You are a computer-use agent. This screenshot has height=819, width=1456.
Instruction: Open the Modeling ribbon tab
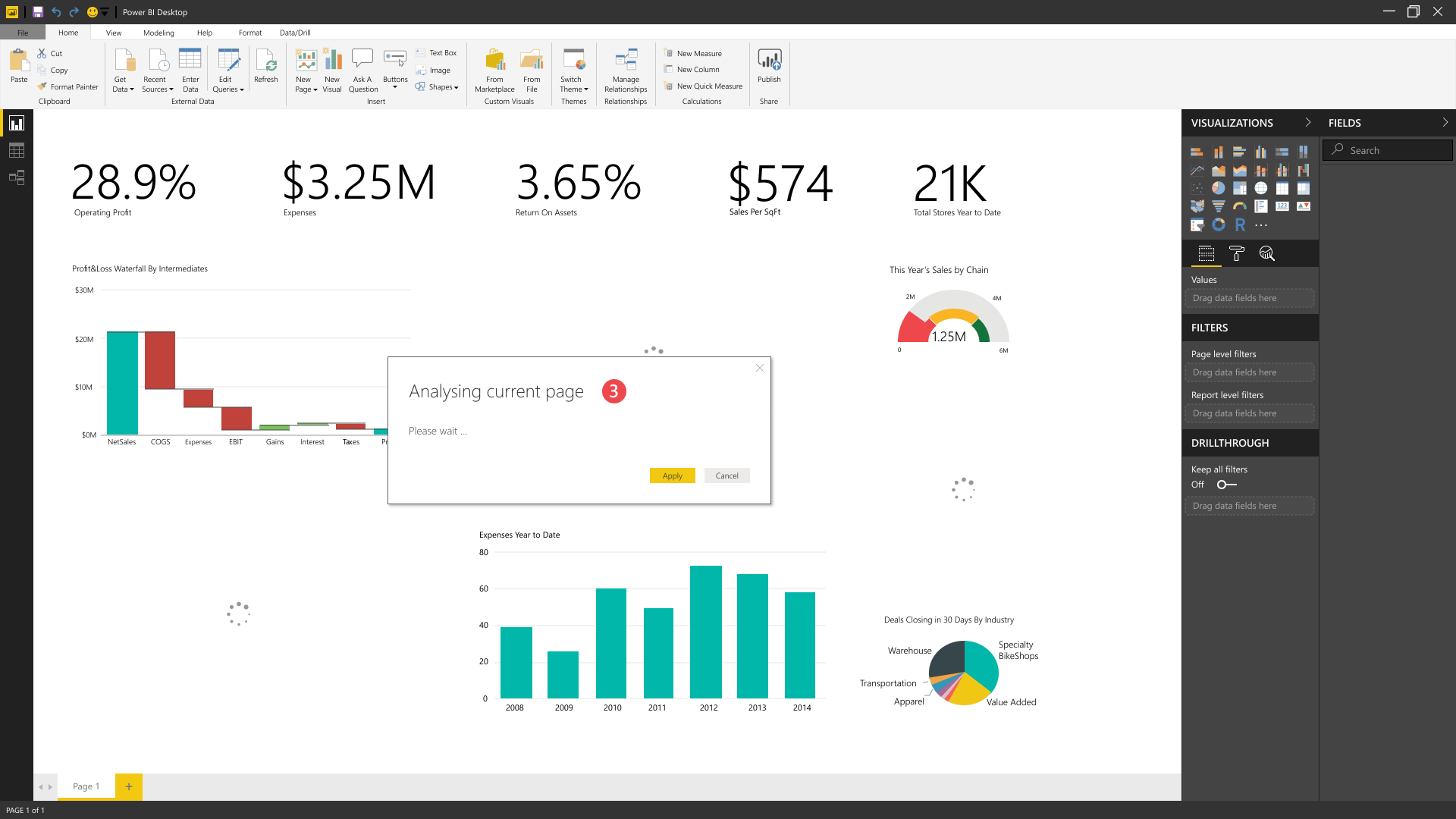tap(158, 33)
